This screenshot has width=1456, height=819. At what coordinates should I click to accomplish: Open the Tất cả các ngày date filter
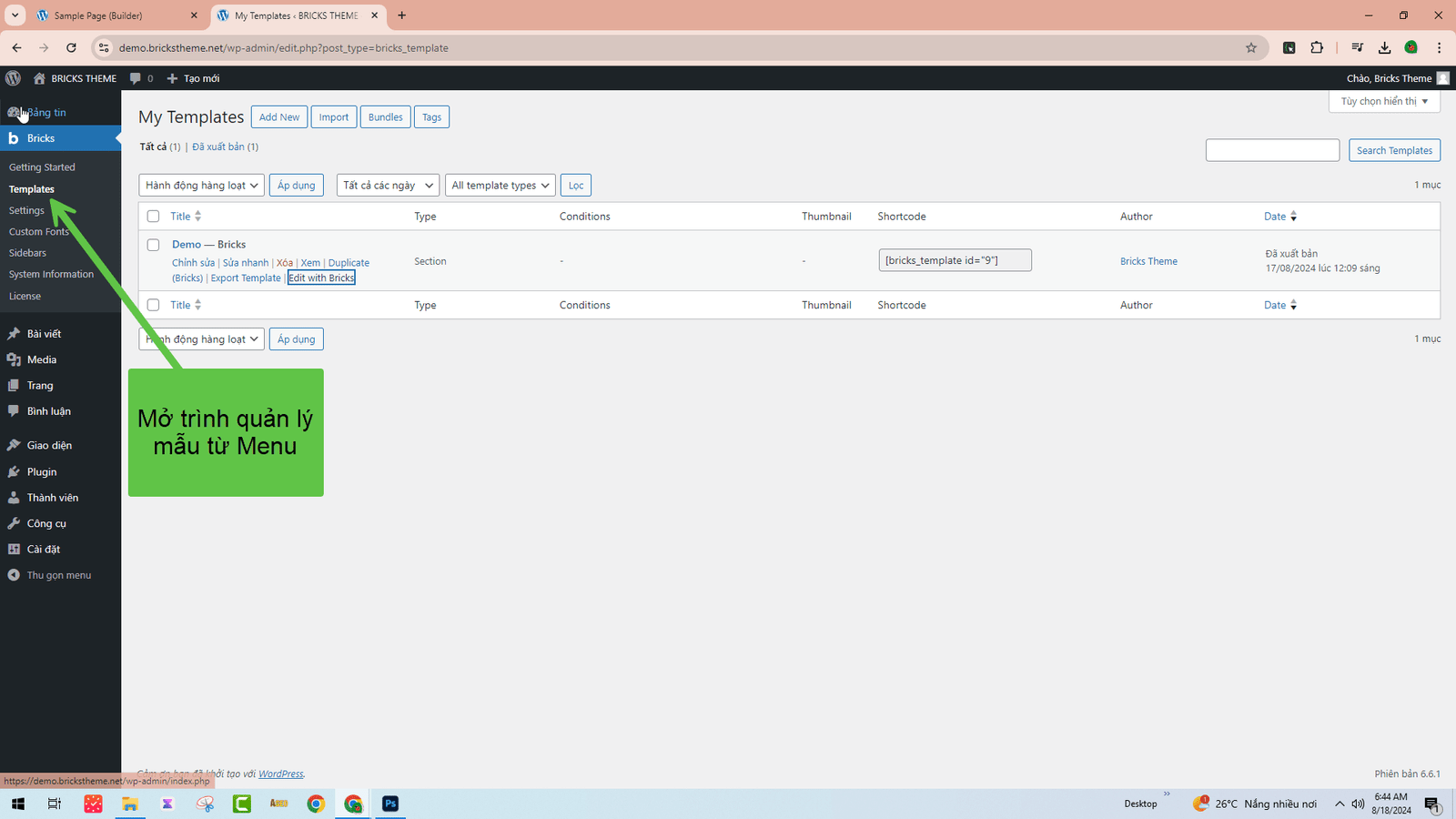click(x=388, y=186)
